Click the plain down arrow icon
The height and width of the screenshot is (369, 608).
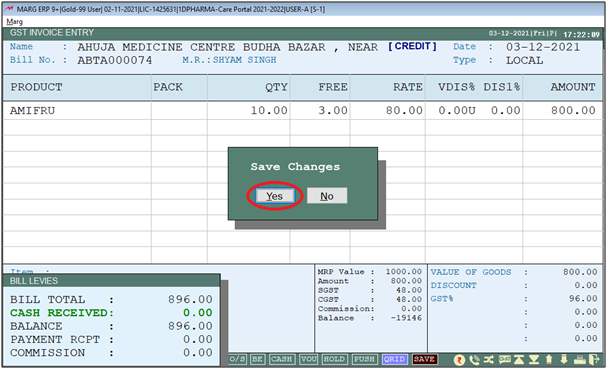pyautogui.click(x=564, y=359)
